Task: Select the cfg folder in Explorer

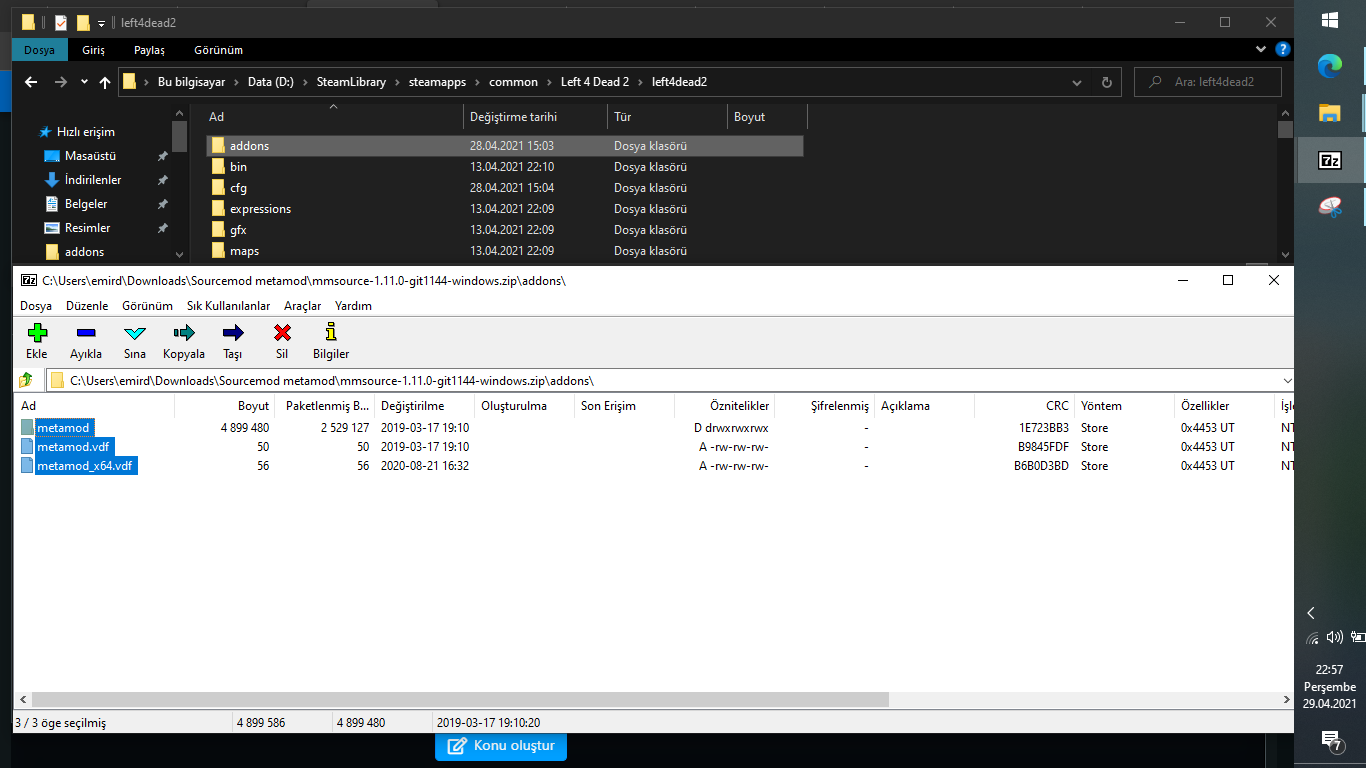Action: [x=505, y=188]
